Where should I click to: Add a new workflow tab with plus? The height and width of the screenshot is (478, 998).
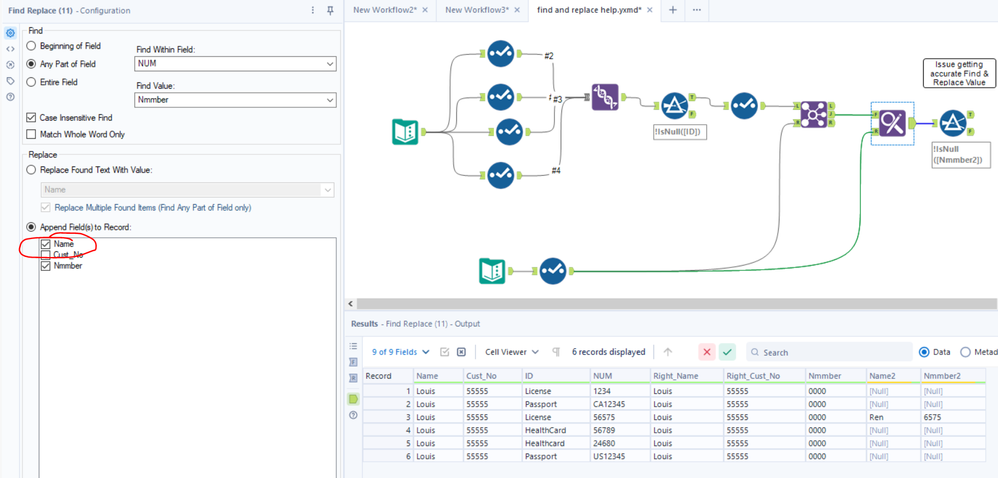pos(672,10)
